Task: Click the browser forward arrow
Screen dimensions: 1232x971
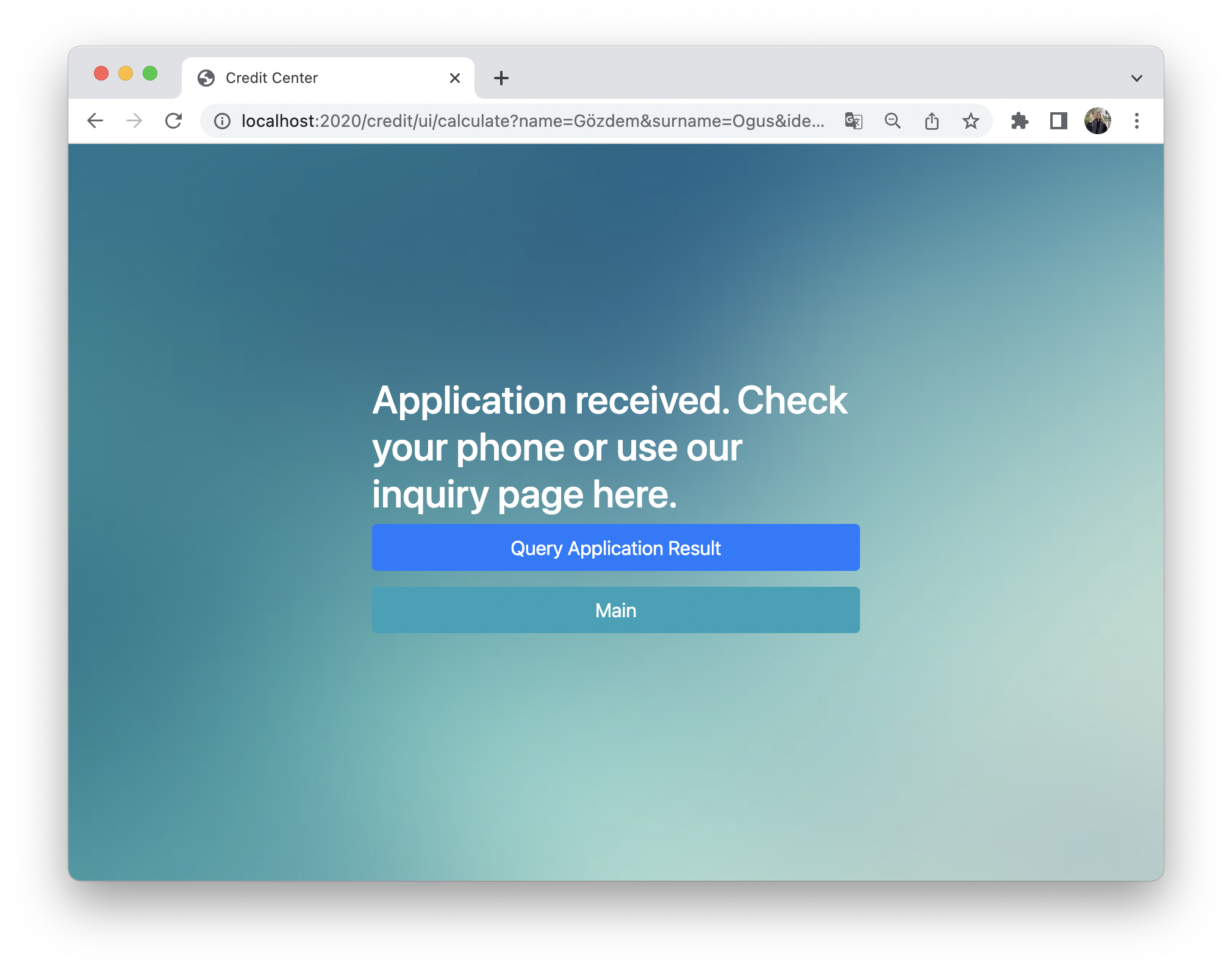Action: point(134,121)
